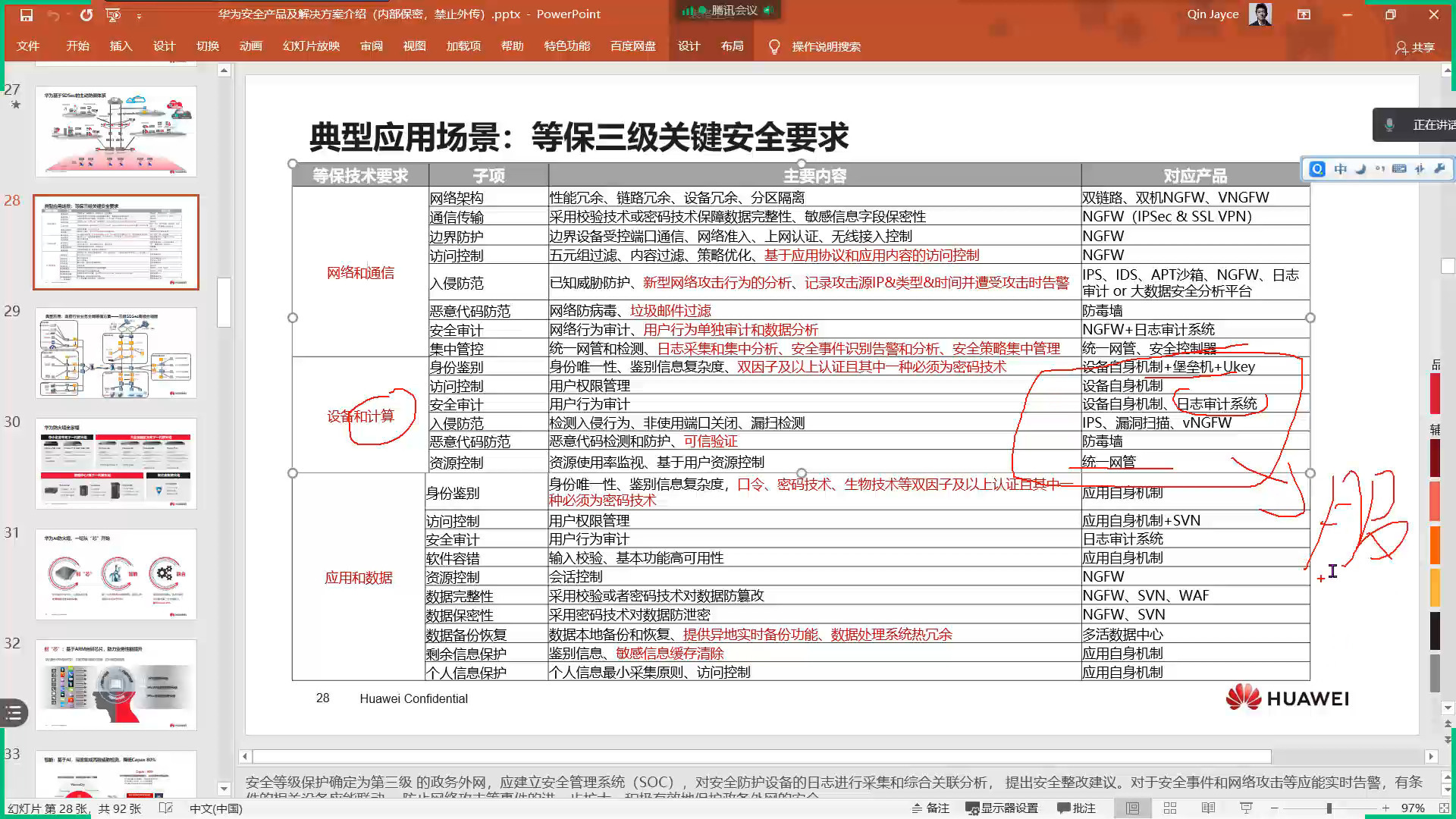Click the input method skin icon
Screen dimensions: 1456x819
click(x=1420, y=169)
